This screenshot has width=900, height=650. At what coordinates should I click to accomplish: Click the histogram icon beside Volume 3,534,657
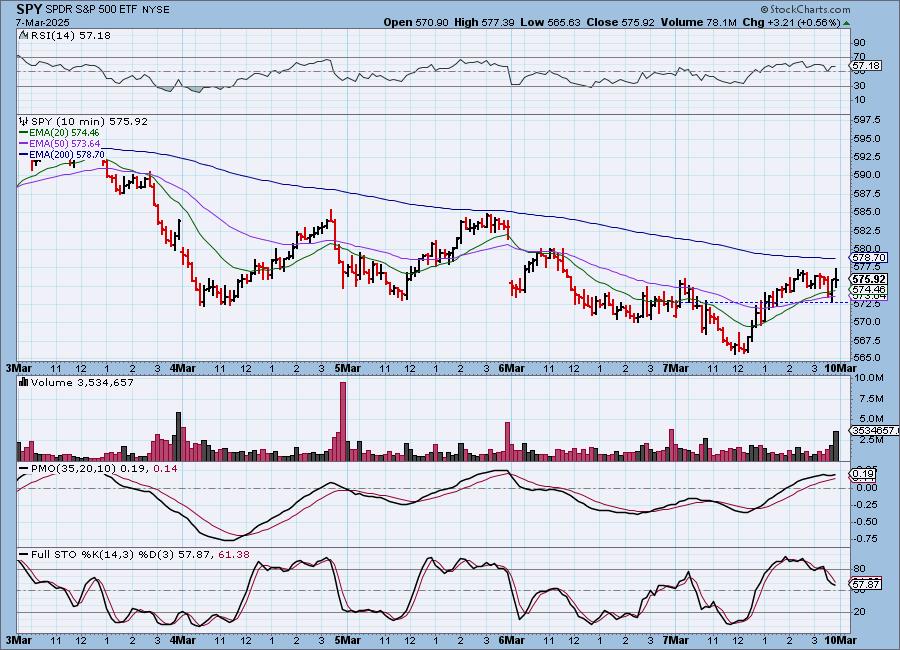[x=24, y=382]
